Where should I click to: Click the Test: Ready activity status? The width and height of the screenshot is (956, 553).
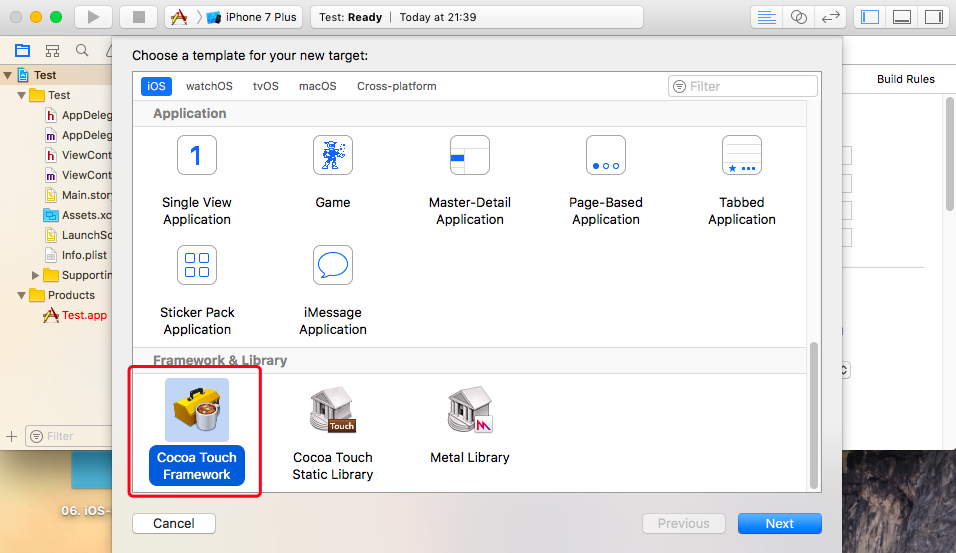tap(351, 17)
